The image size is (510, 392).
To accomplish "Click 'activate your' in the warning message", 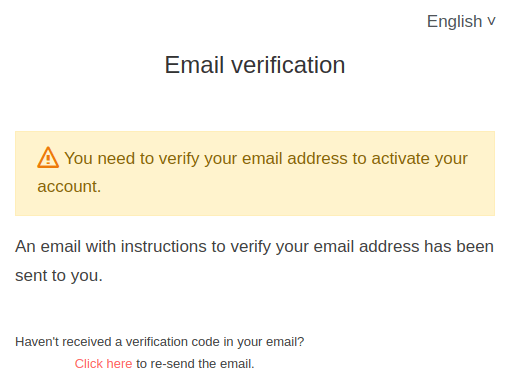I will click(x=420, y=158).
